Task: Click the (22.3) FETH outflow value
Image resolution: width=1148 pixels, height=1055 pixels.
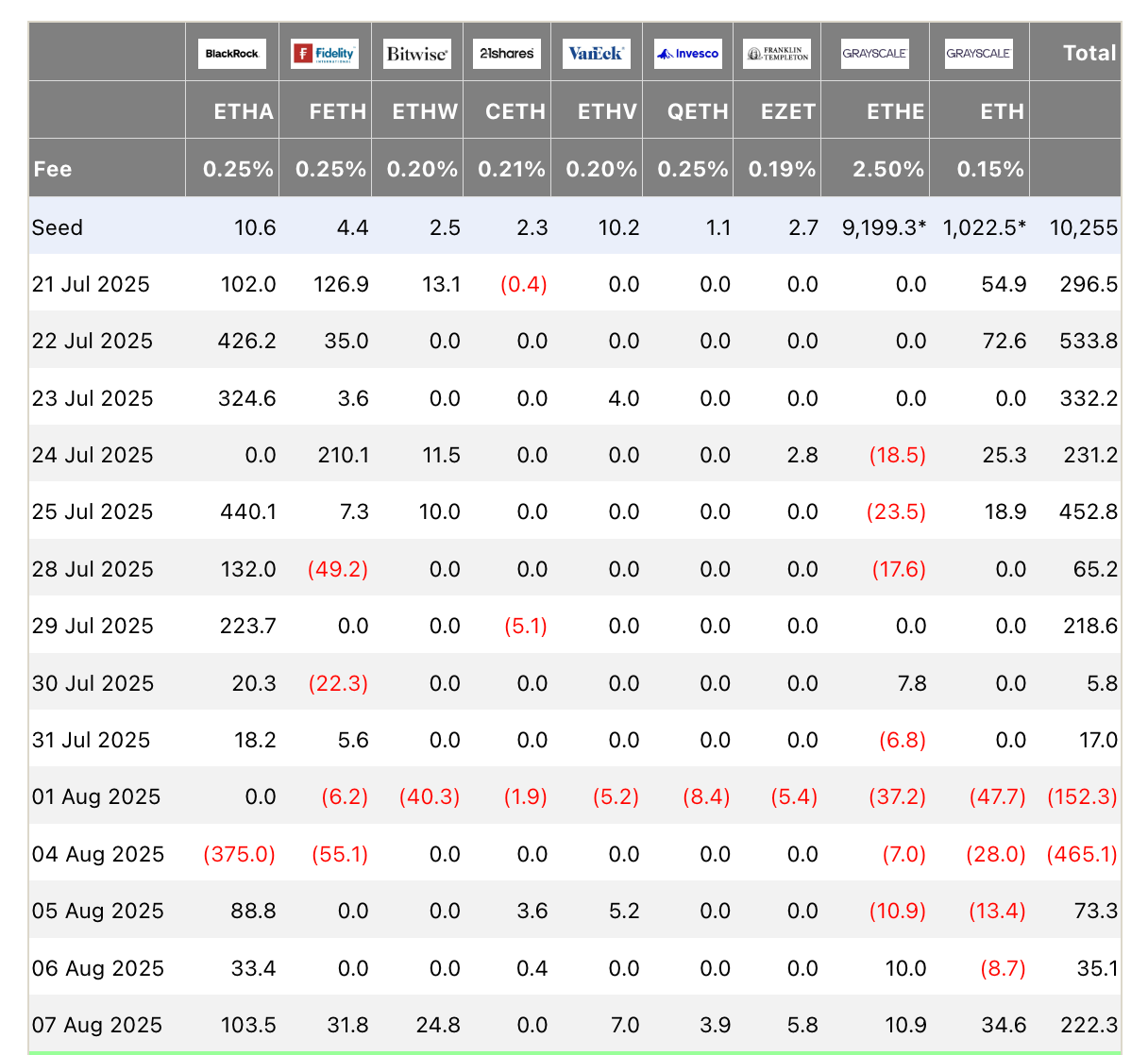Action: pos(339,683)
